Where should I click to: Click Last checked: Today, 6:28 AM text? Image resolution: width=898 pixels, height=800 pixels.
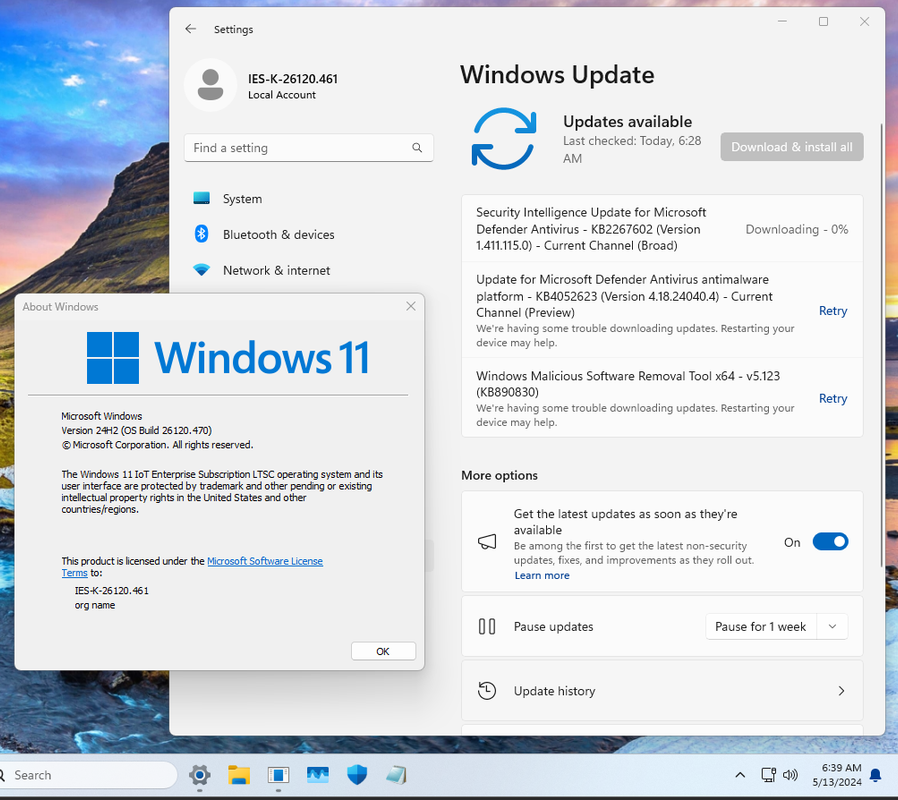click(632, 149)
